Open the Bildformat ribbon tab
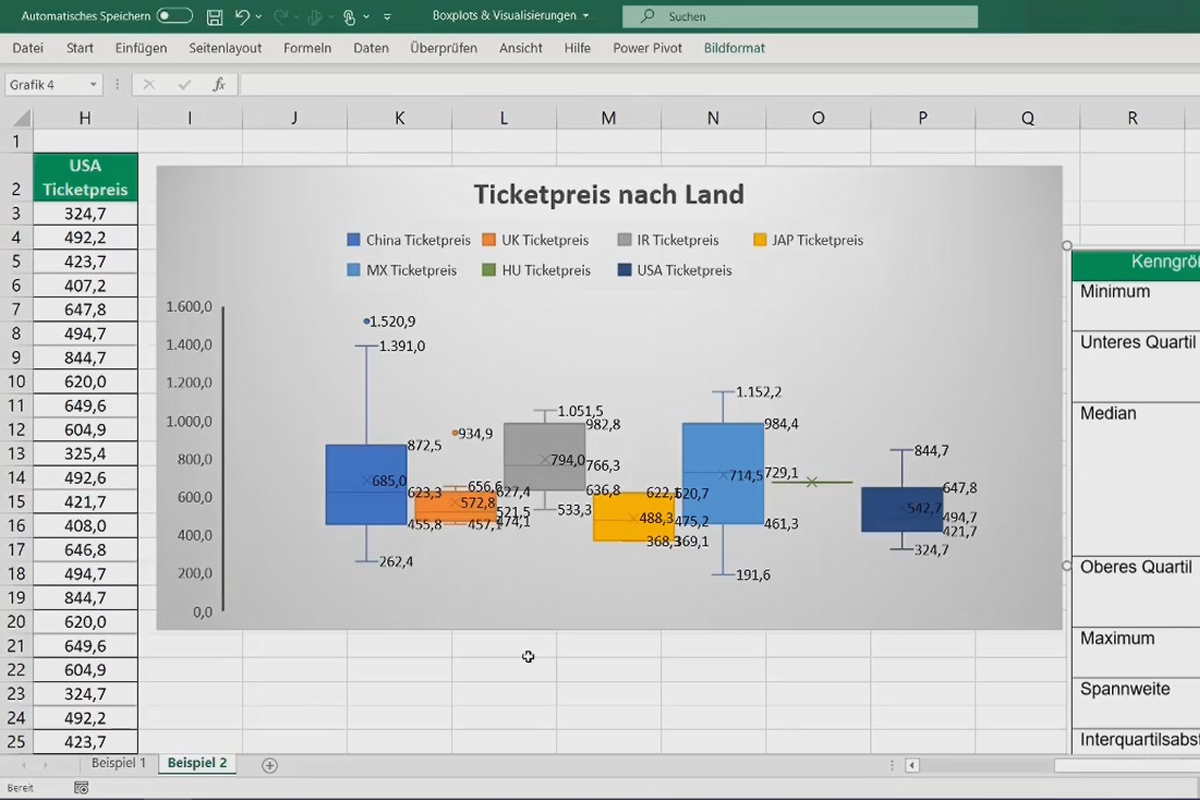 click(734, 48)
